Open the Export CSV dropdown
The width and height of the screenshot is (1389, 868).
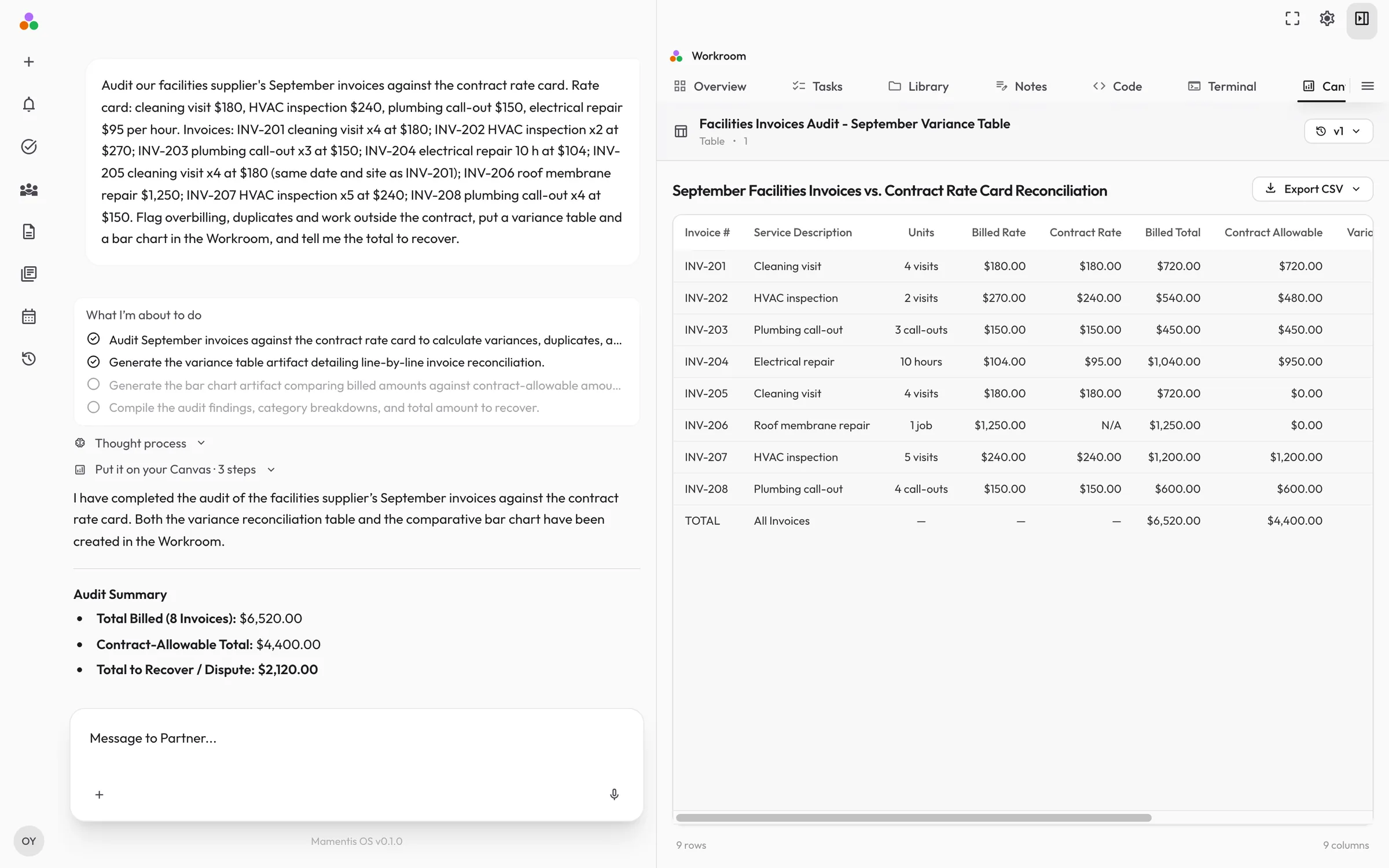(x=1312, y=189)
